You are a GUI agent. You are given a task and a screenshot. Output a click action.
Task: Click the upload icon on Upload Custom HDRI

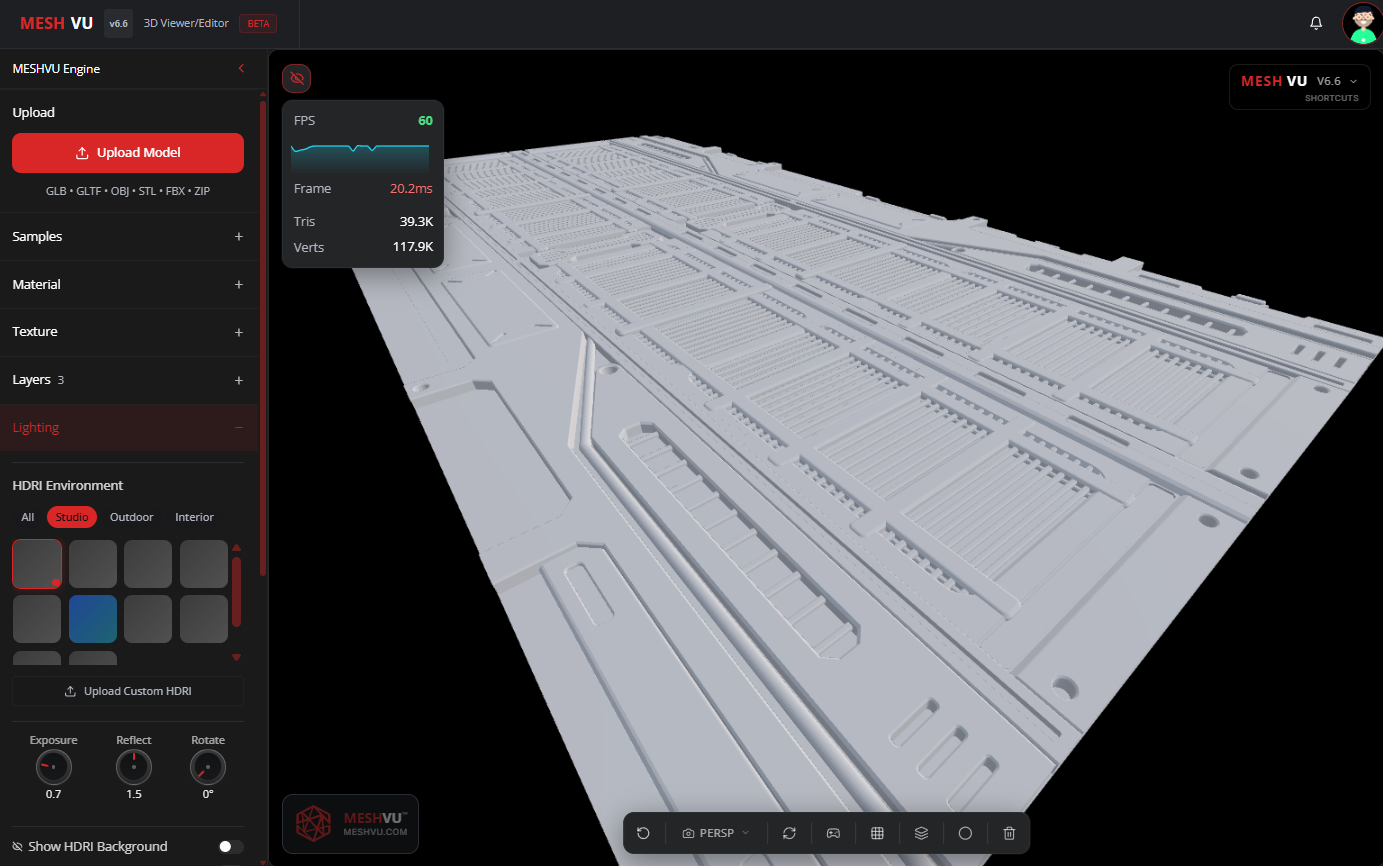[x=70, y=691]
